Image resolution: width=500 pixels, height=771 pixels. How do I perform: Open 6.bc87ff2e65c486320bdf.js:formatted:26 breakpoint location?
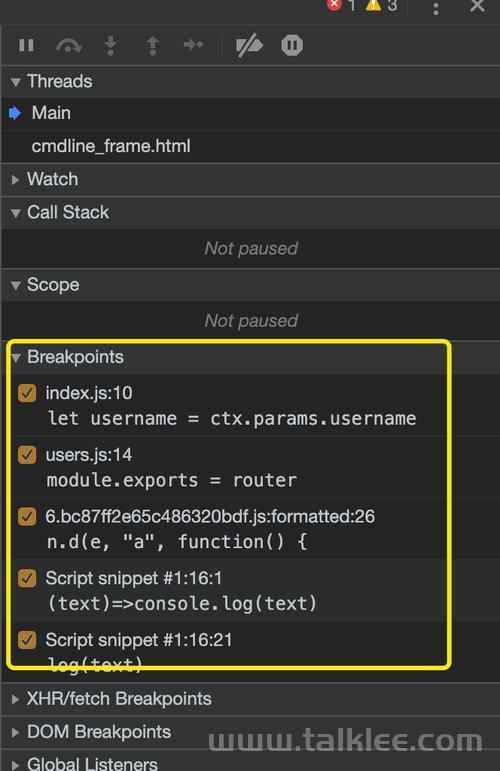coord(210,516)
